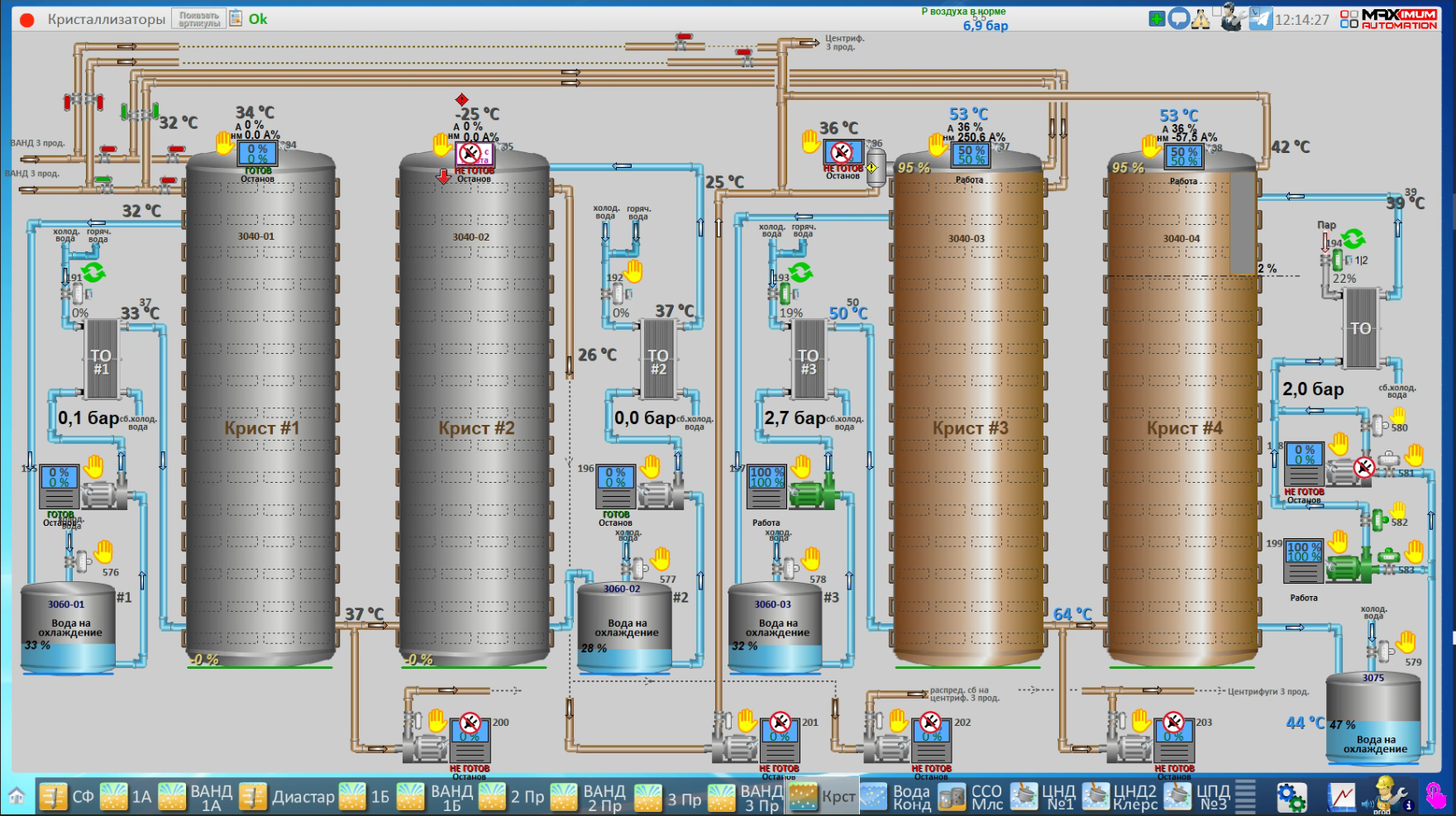Click the green plus icon in top bar
1456x816 pixels.
1157,19
